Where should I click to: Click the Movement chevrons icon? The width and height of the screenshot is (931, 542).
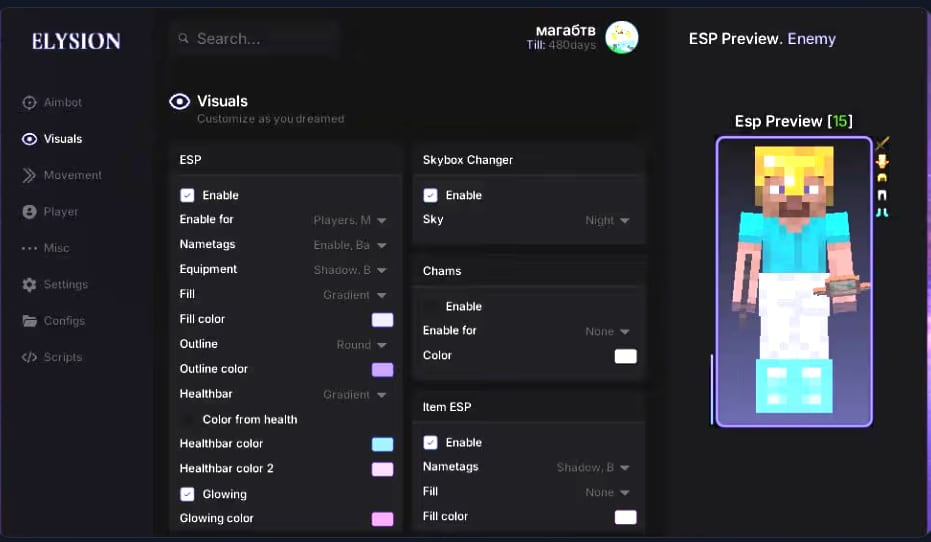pos(29,175)
